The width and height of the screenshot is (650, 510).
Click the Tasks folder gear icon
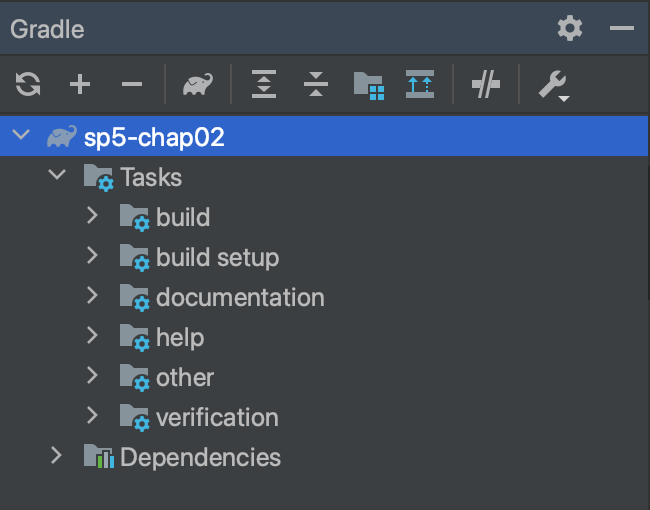[98, 178]
